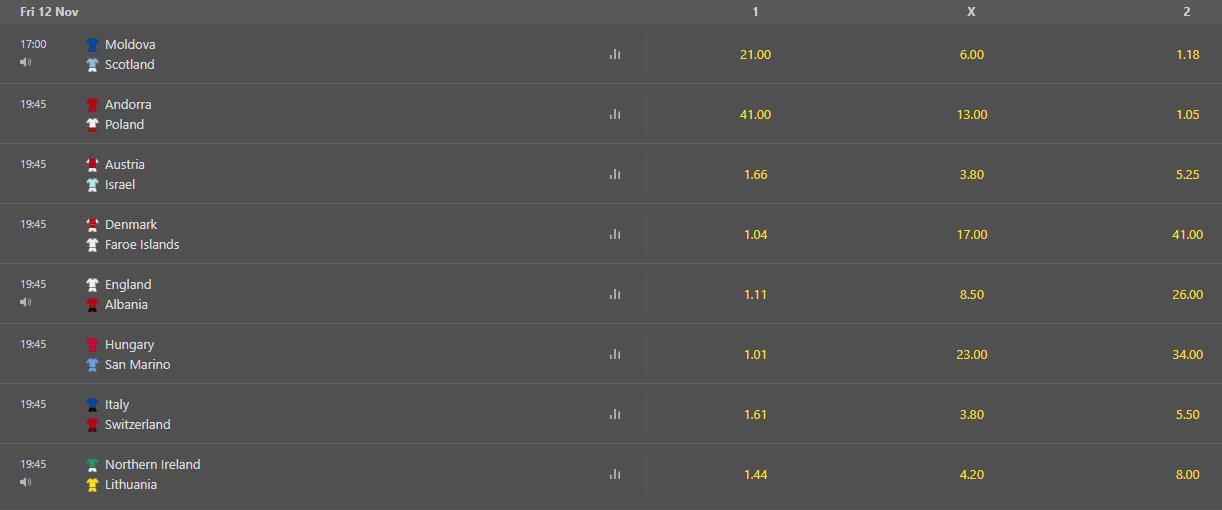
Task: Click the speaker icon under Northern Ireland match time
Action: (x=25, y=482)
